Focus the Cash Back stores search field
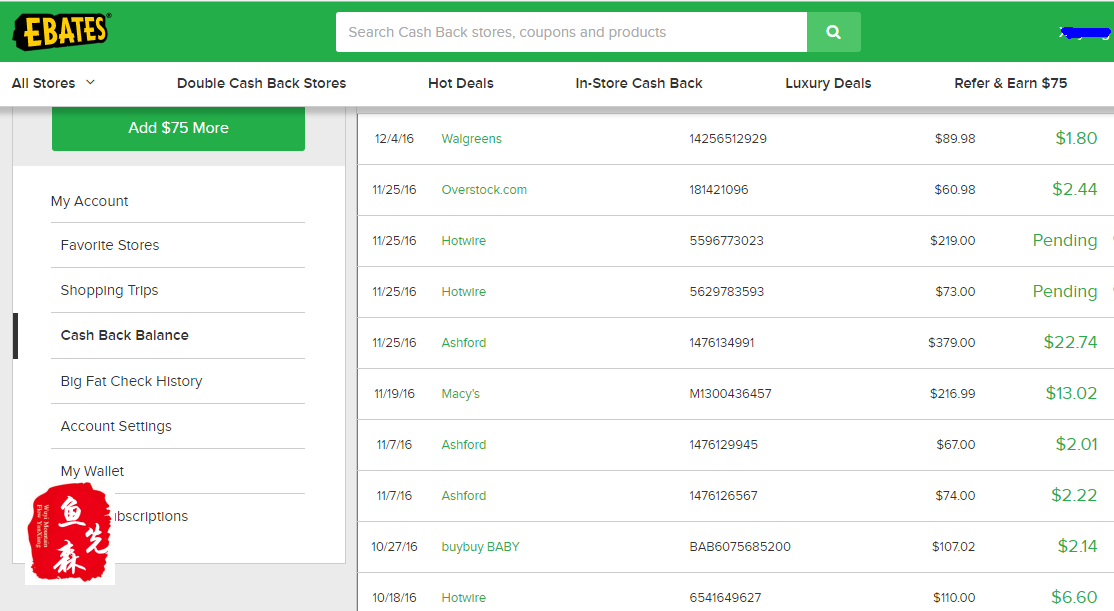1114x611 pixels. pos(571,32)
